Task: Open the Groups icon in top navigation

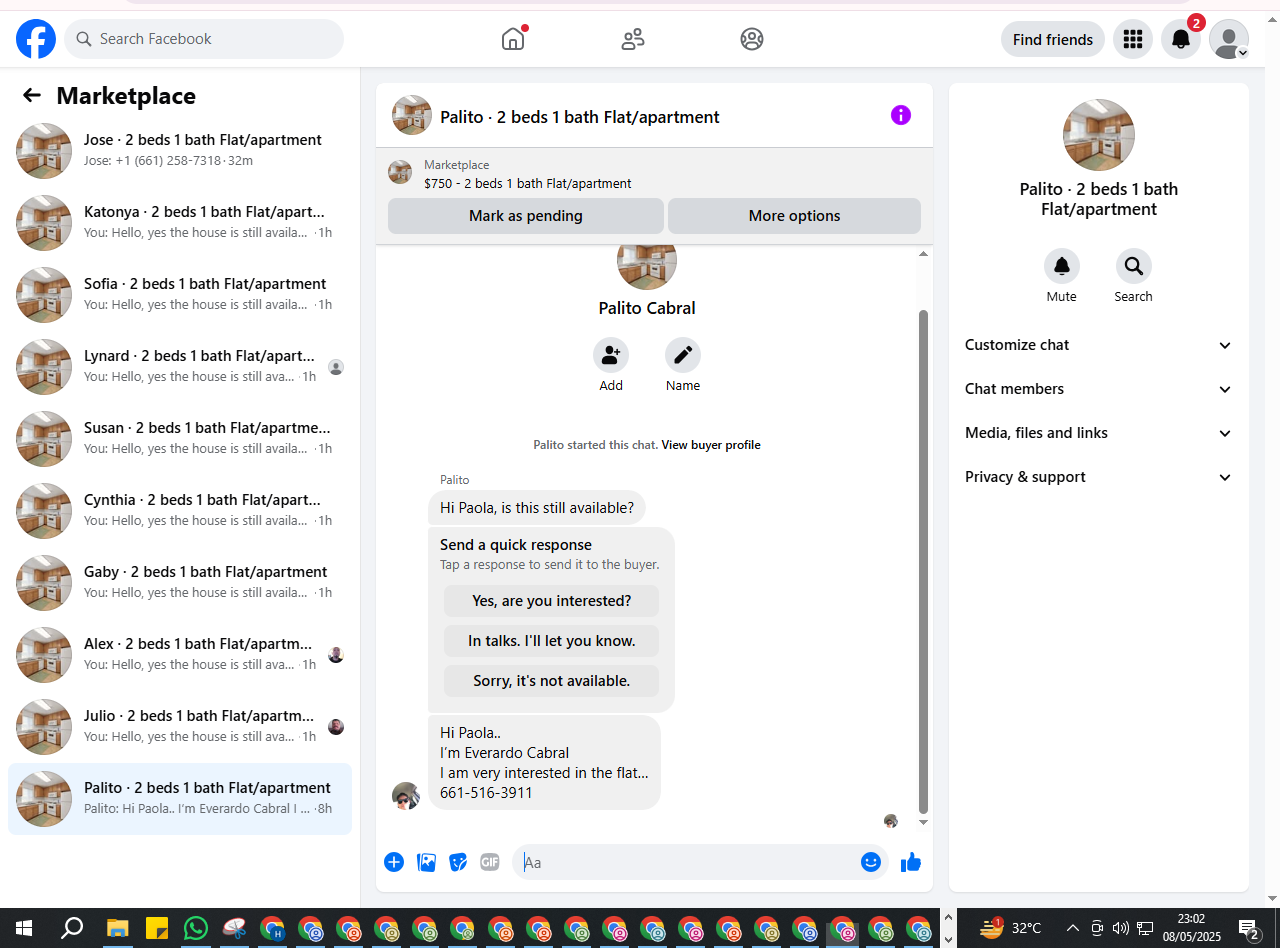Action: tap(752, 39)
